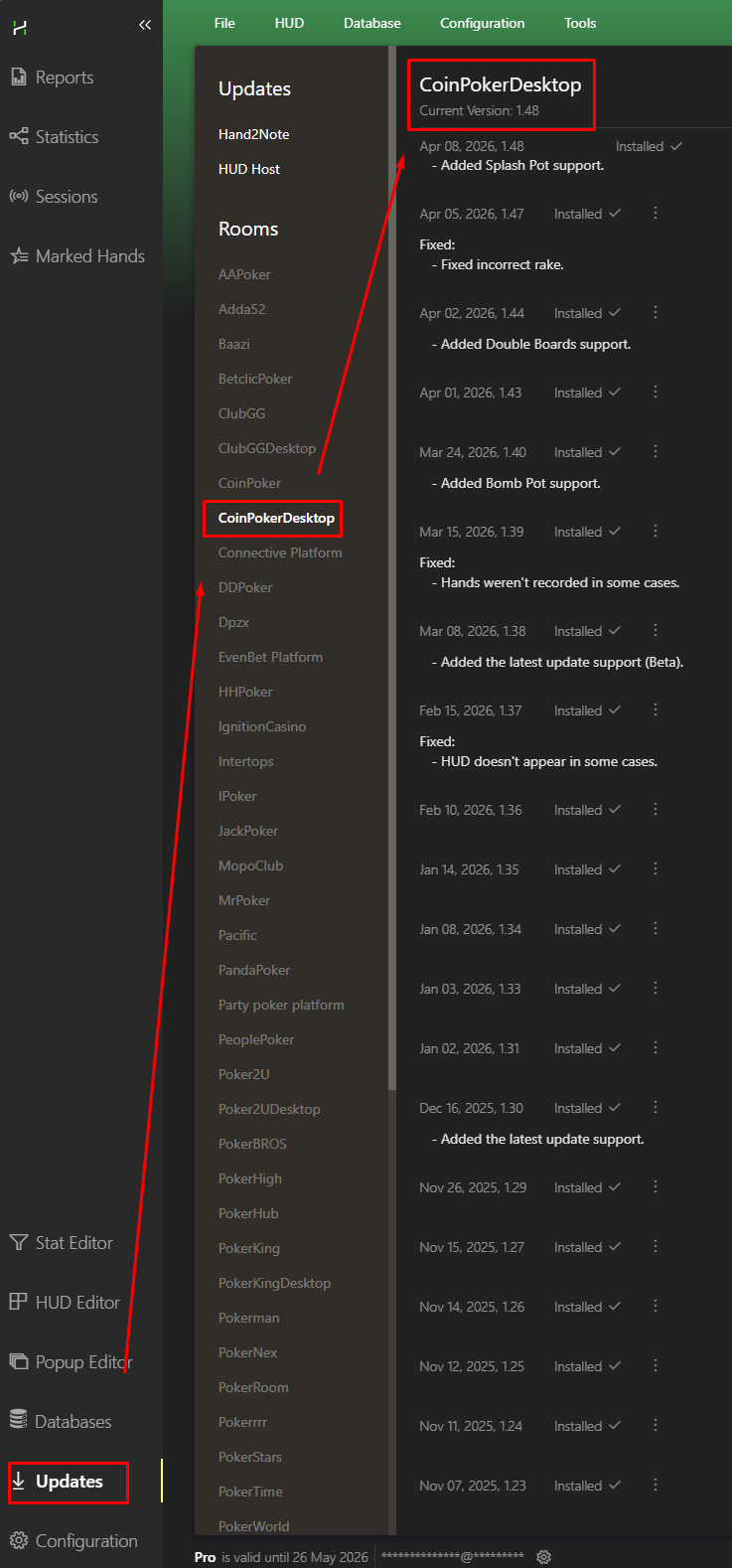Open the Database menu
The height and width of the screenshot is (1568, 732).
coord(372,23)
